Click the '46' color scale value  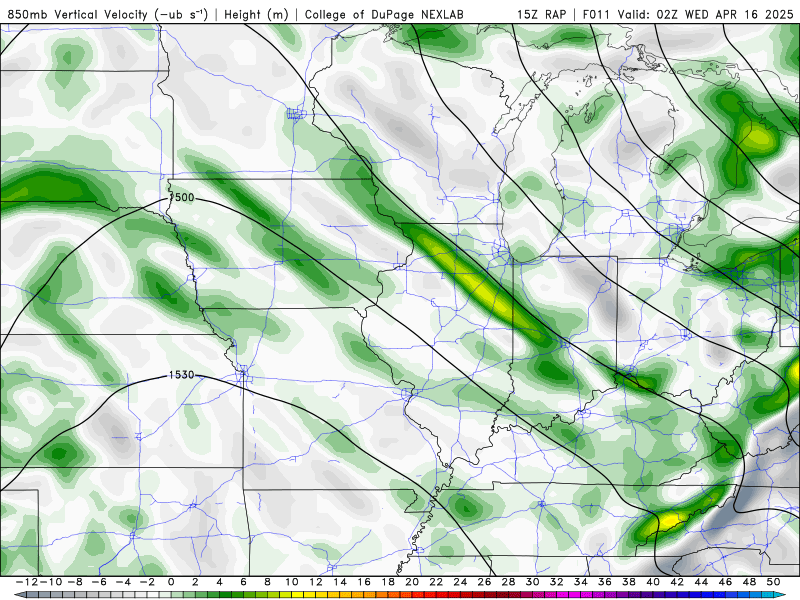725,582
